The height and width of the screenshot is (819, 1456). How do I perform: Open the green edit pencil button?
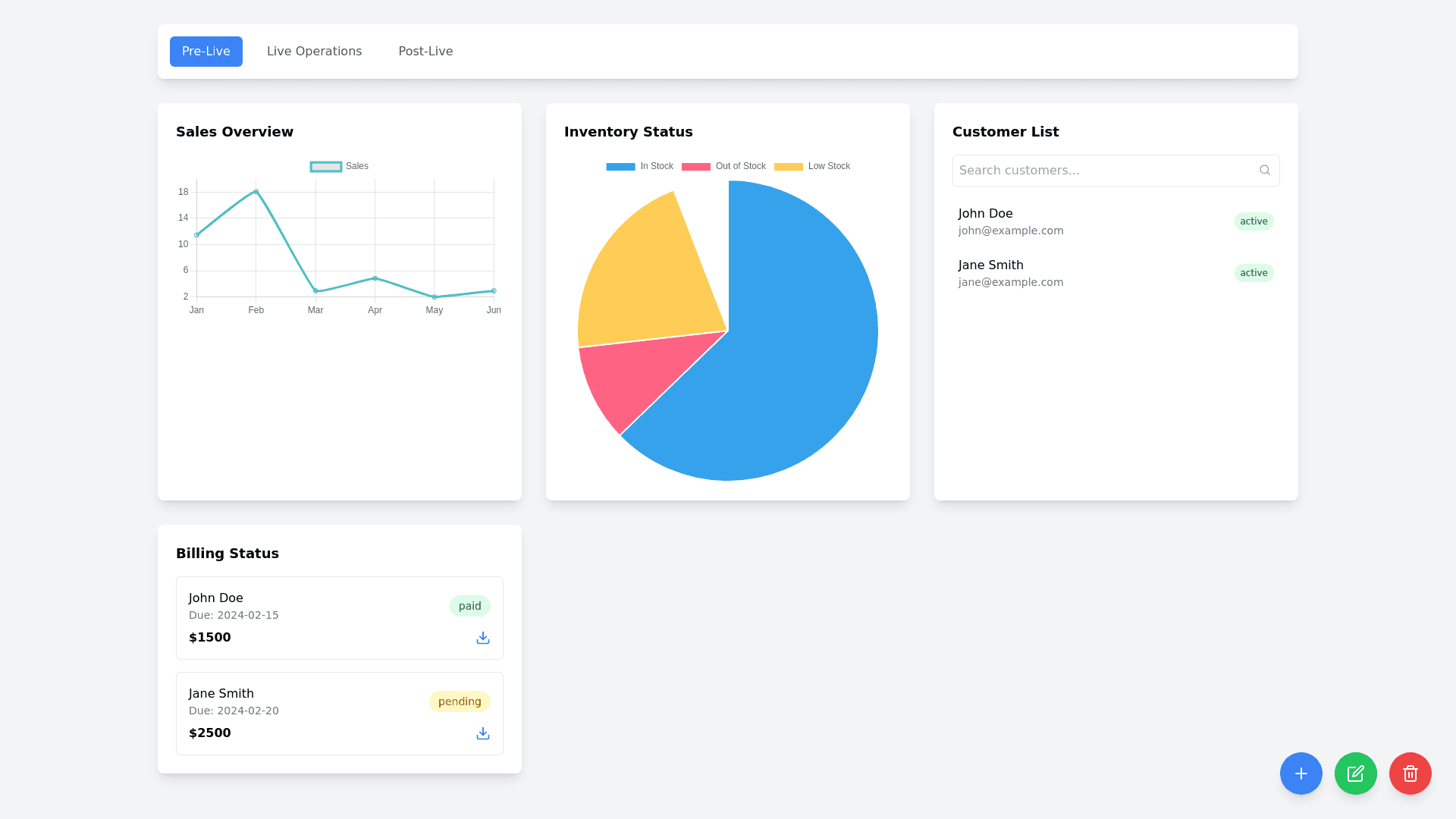(x=1355, y=773)
